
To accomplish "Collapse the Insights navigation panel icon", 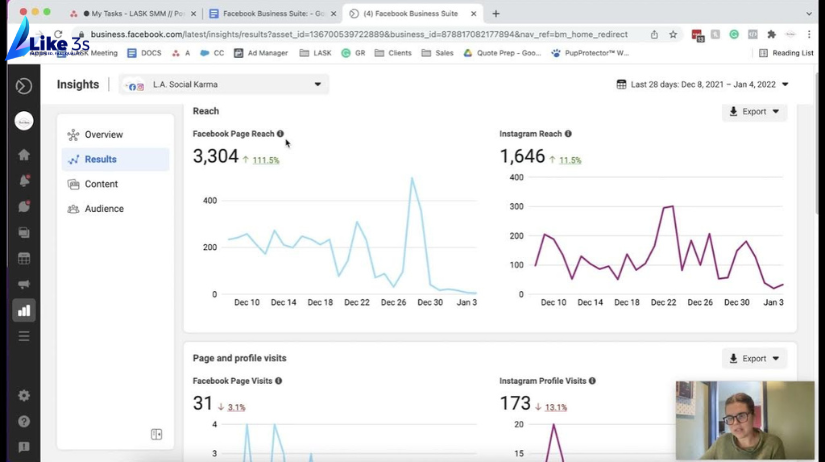I will [156, 434].
